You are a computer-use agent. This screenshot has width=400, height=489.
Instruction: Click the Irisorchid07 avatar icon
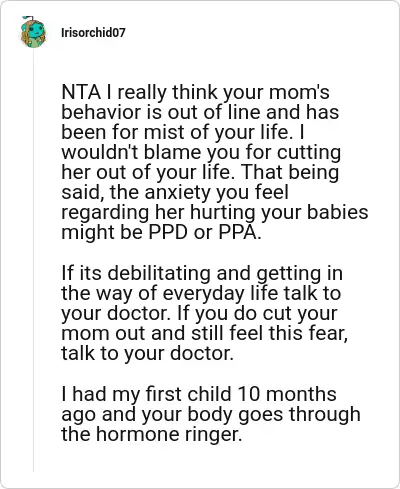pyautogui.click(x=33, y=32)
